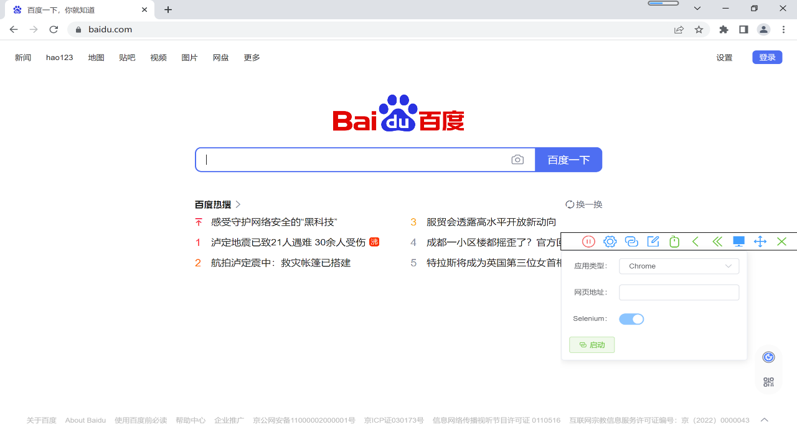
Task: Click the green mouse icon in floating toolbar
Action: tap(674, 242)
